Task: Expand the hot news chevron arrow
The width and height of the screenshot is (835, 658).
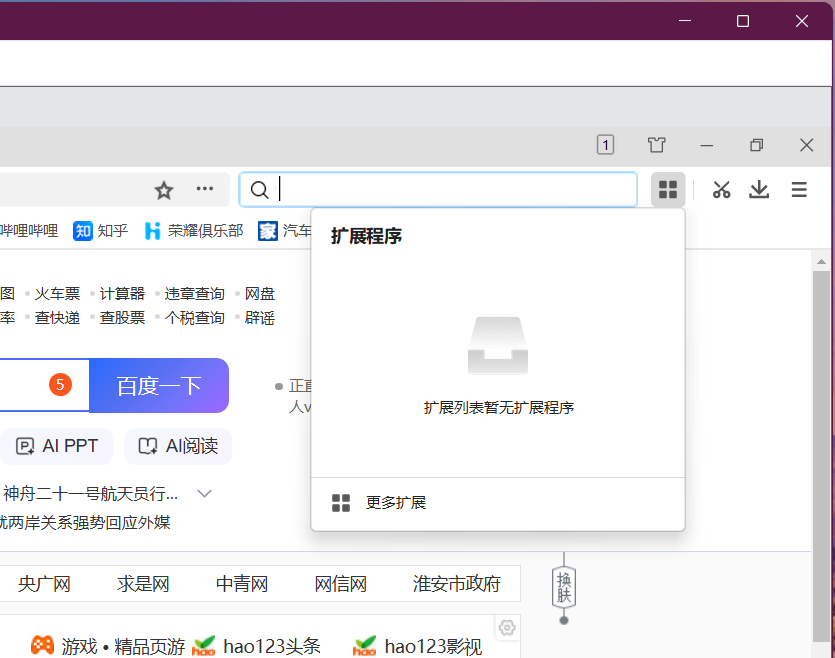Action: [204, 494]
